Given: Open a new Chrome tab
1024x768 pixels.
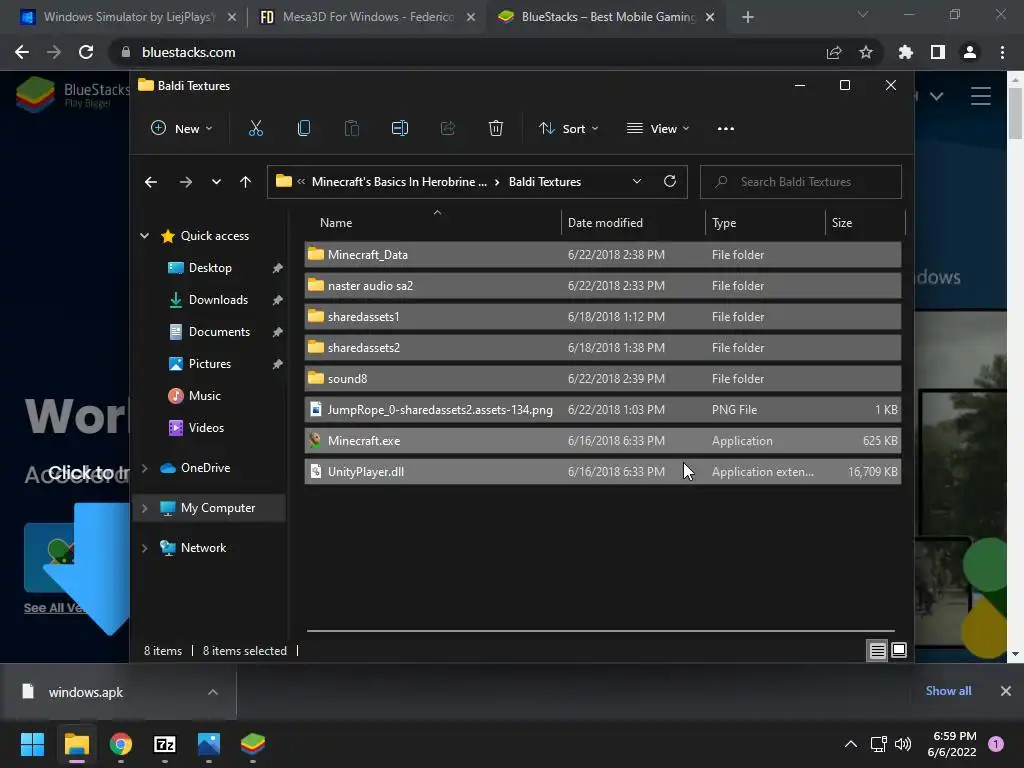Looking at the screenshot, I should tap(748, 17).
